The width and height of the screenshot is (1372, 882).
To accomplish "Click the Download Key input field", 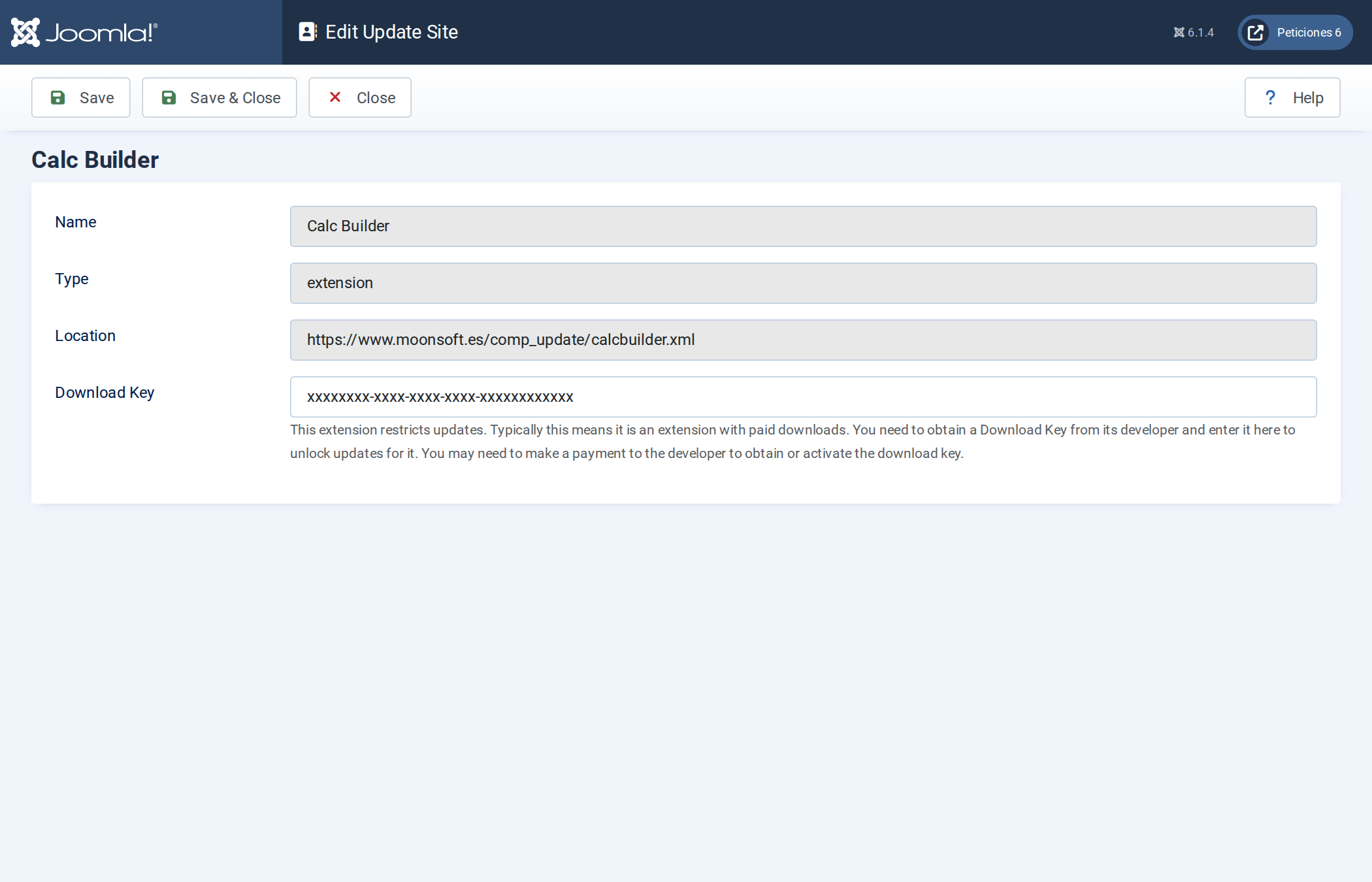I will click(803, 397).
